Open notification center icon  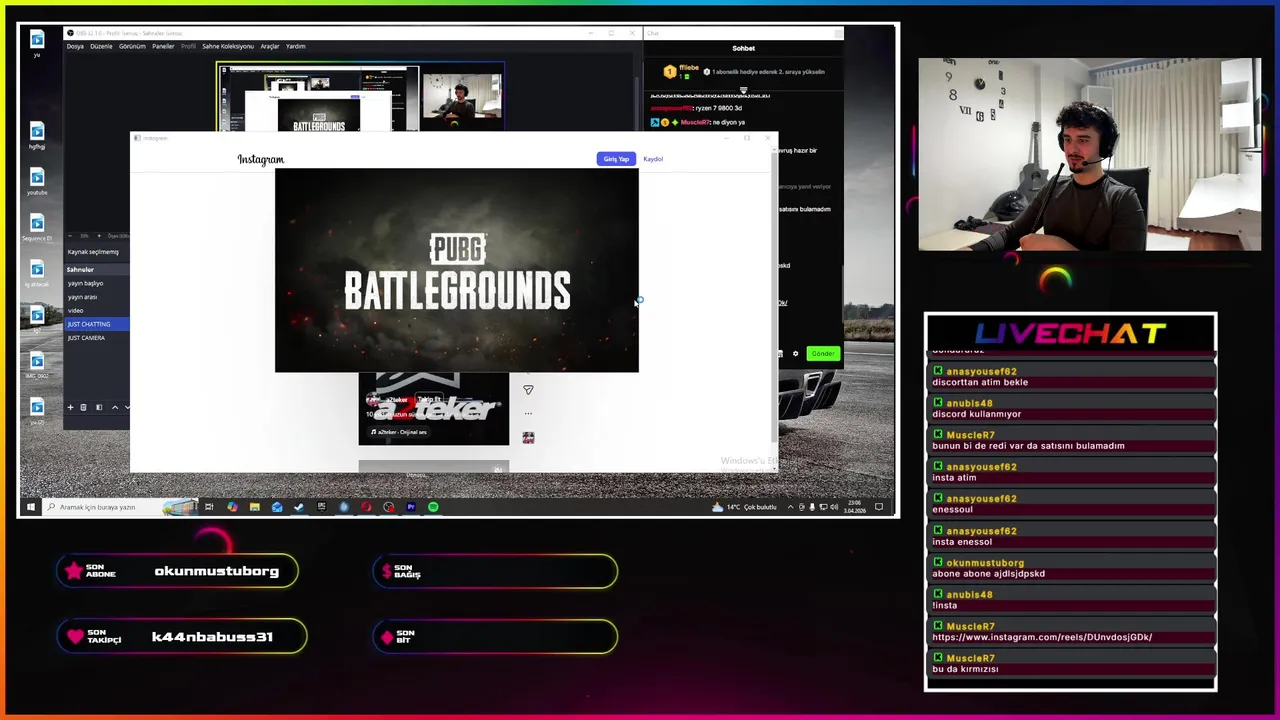click(879, 507)
